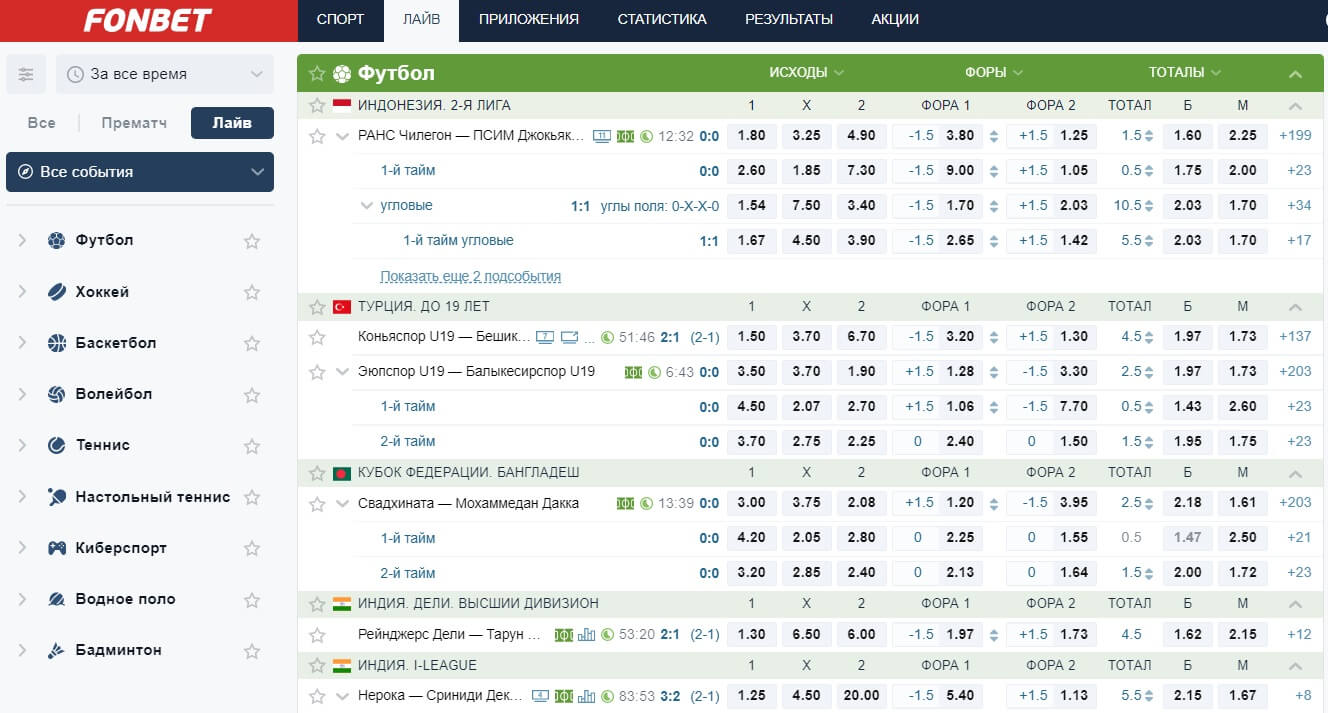
Task: Open bar chart statistics icon for Рейнджерс Дели
Action: pyautogui.click(x=587, y=634)
